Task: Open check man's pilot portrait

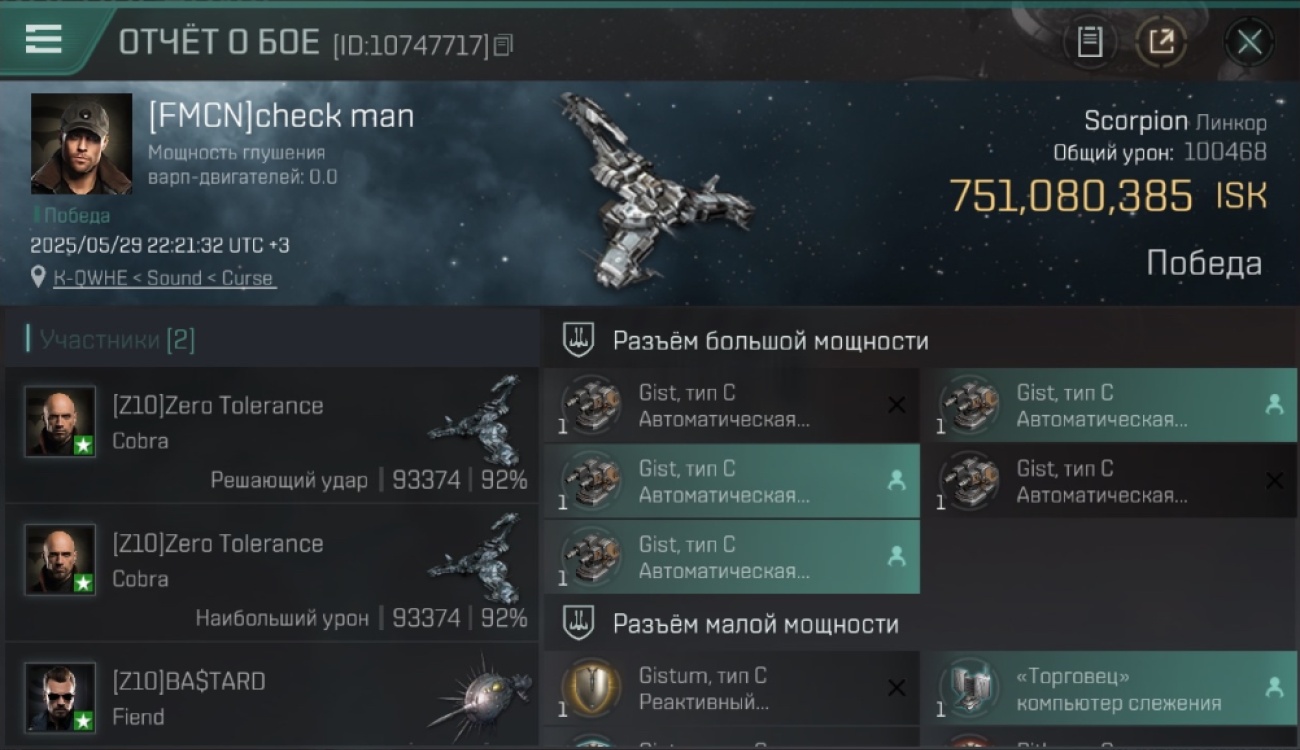Action: pos(81,144)
